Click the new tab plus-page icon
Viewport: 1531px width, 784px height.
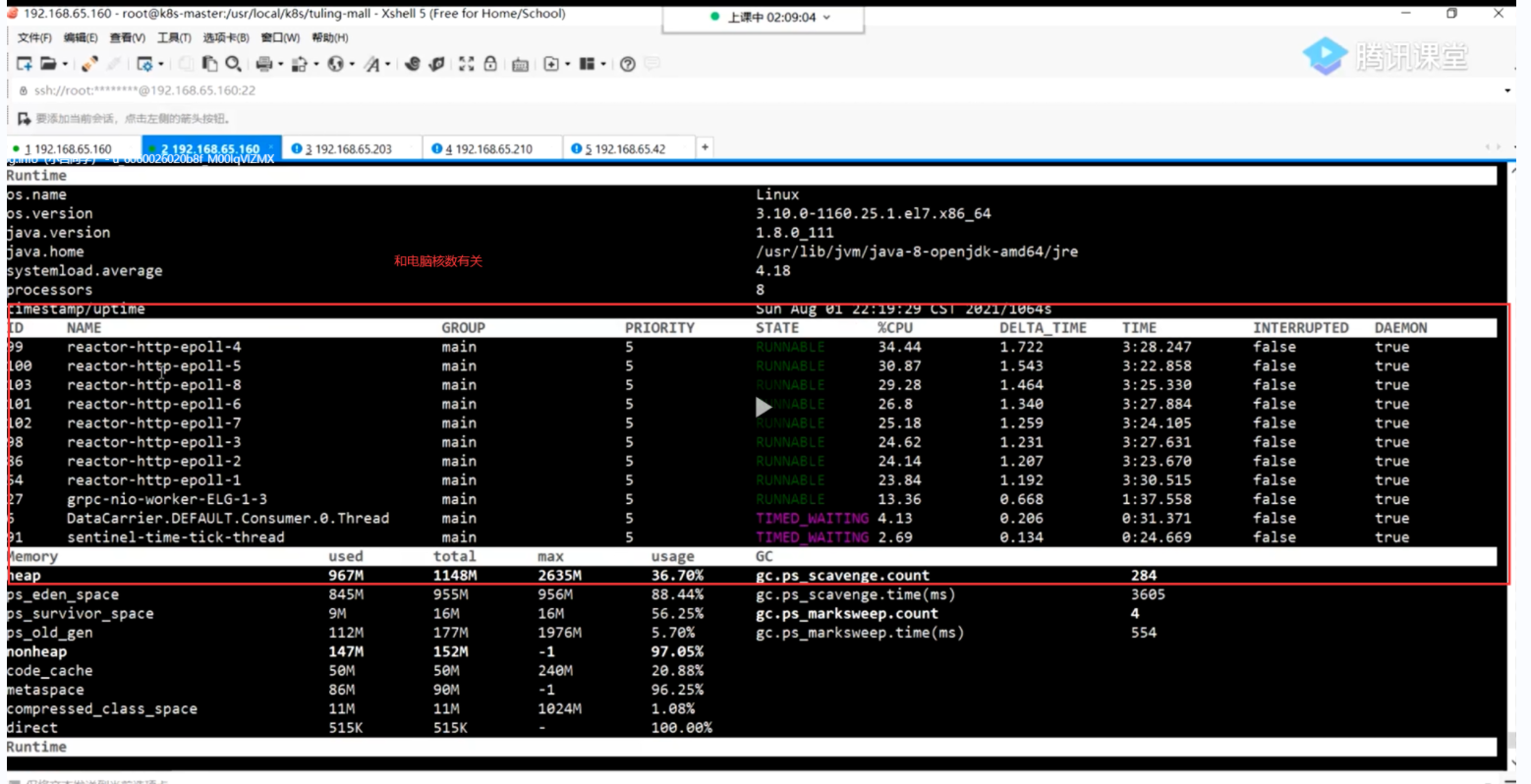[551, 64]
